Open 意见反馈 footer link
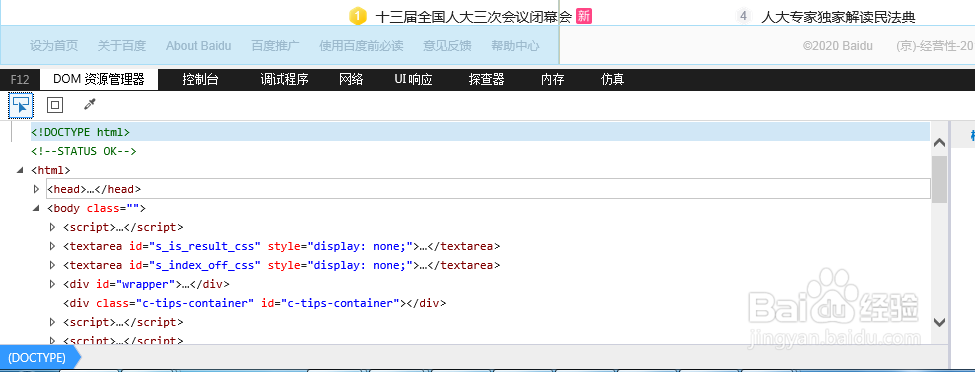 pos(447,45)
